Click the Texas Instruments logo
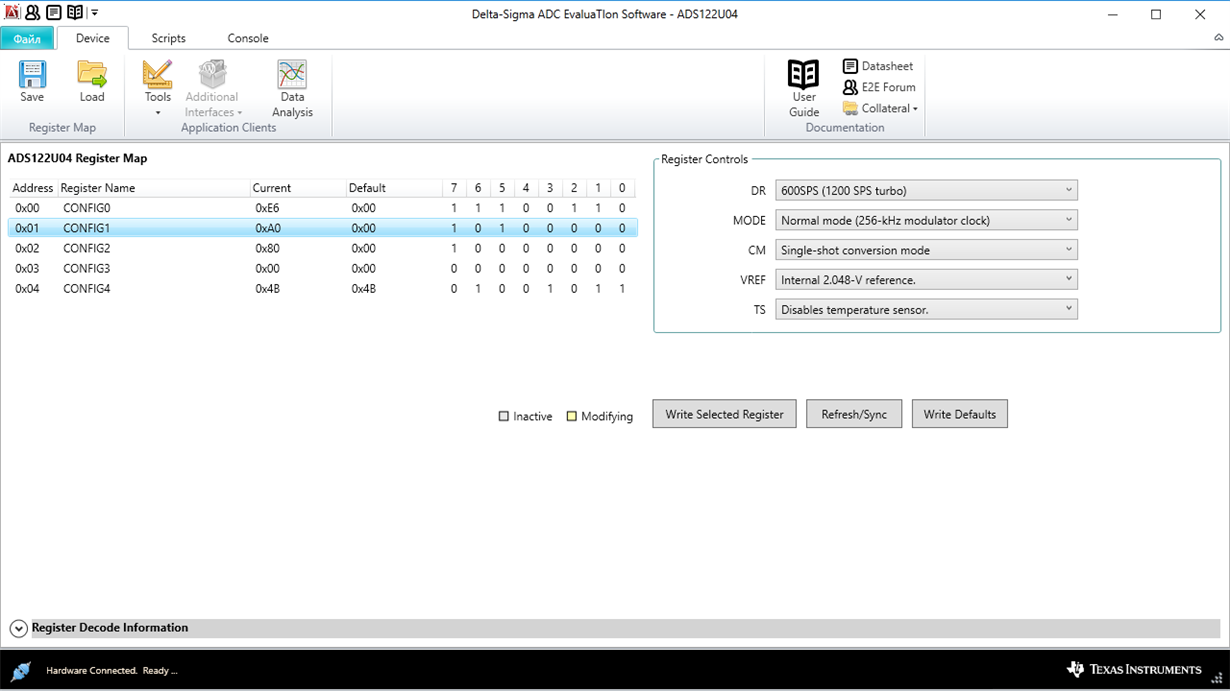 coord(1134,669)
